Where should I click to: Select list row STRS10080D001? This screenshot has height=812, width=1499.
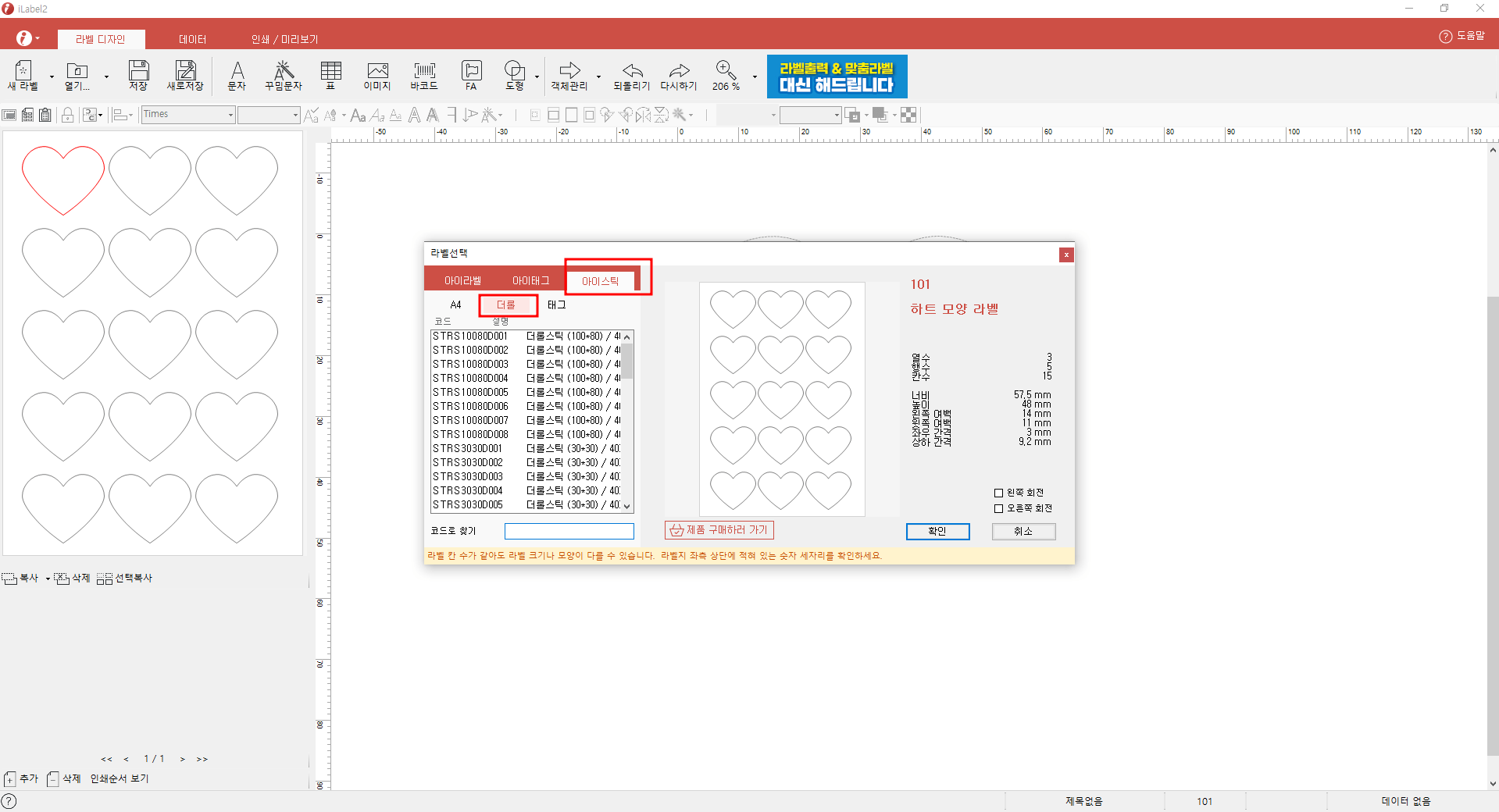click(526, 337)
